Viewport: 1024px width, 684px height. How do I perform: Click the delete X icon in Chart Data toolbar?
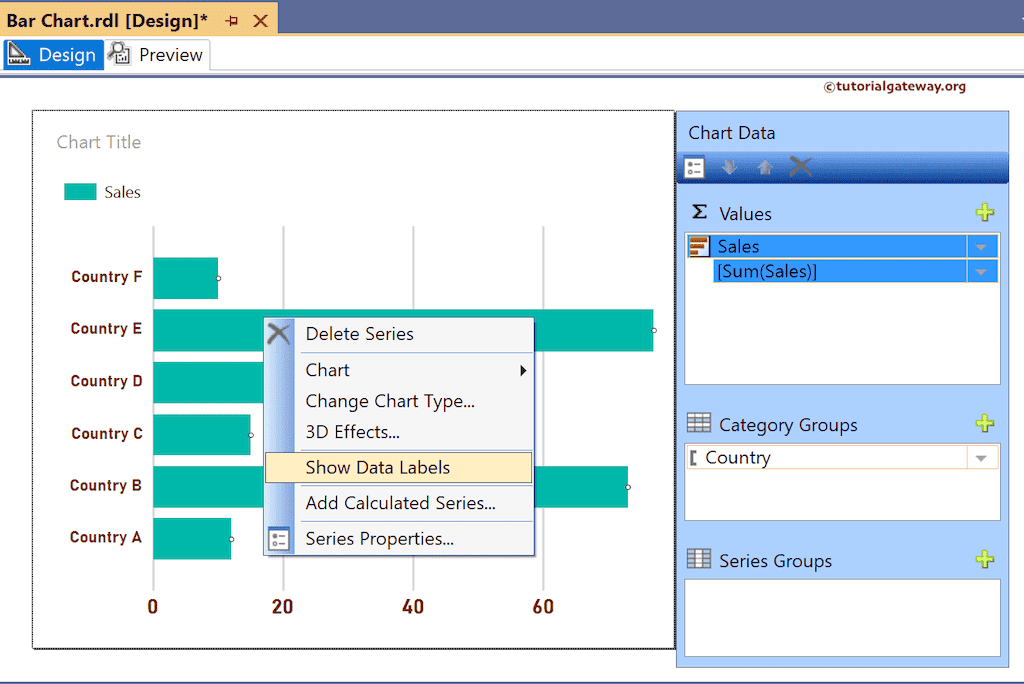(799, 167)
